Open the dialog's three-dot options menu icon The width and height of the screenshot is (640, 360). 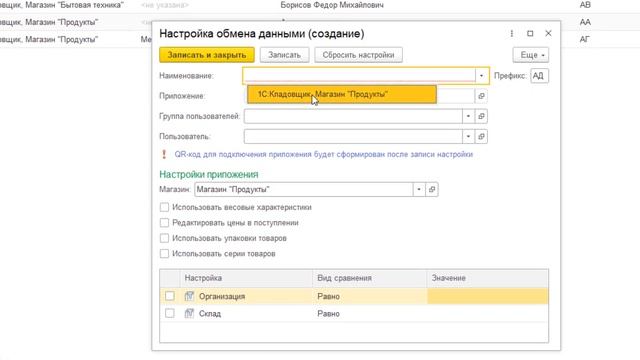[x=511, y=33]
